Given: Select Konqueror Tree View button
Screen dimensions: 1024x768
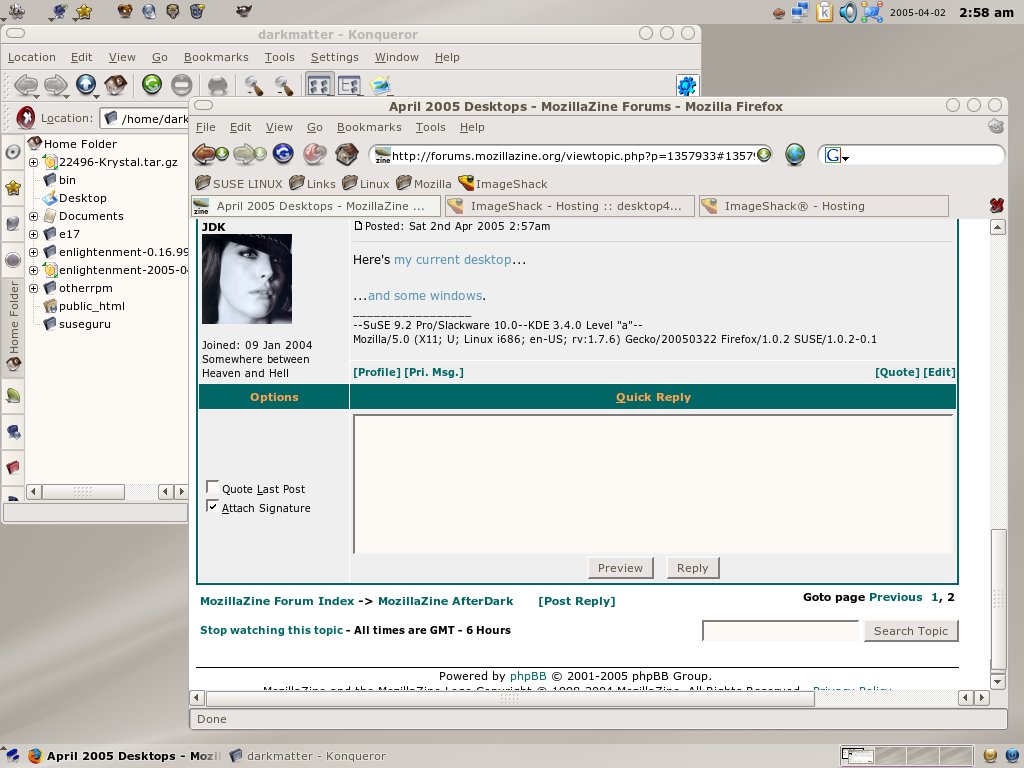Looking at the screenshot, I should (x=349, y=85).
